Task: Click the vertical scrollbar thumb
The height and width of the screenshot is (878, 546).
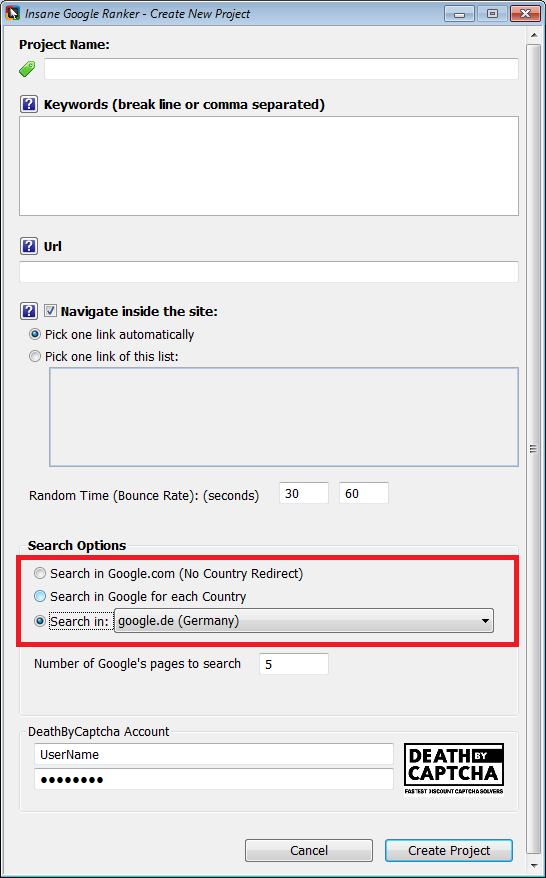Action: point(534,448)
